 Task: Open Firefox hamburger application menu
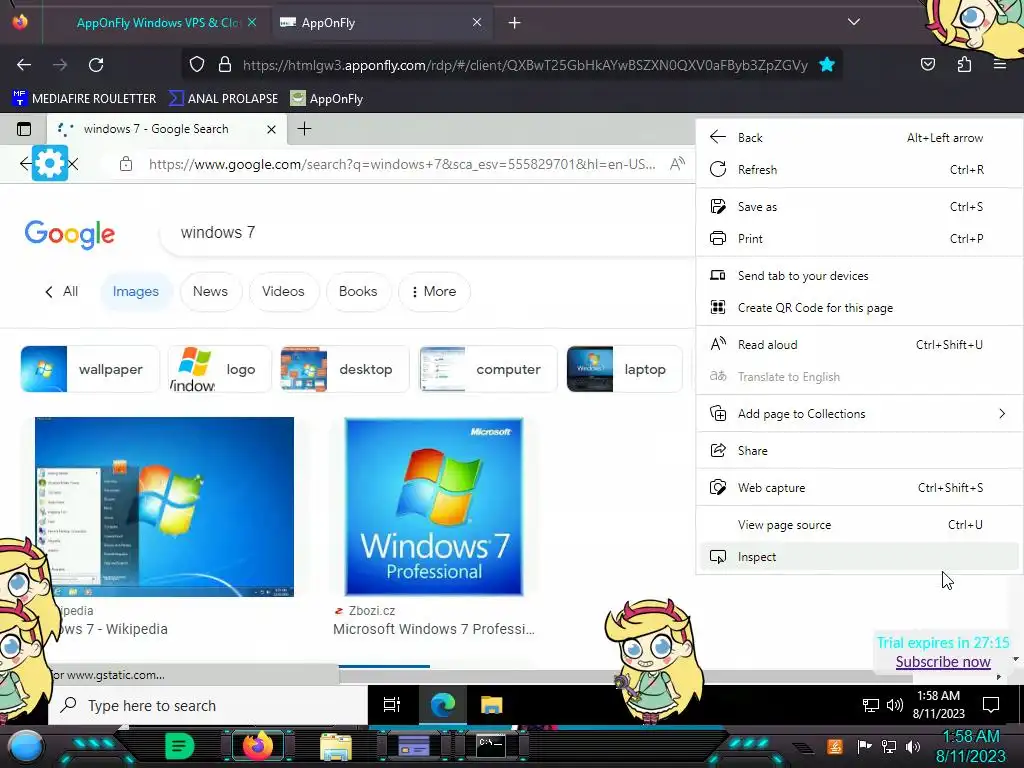click(x=999, y=64)
